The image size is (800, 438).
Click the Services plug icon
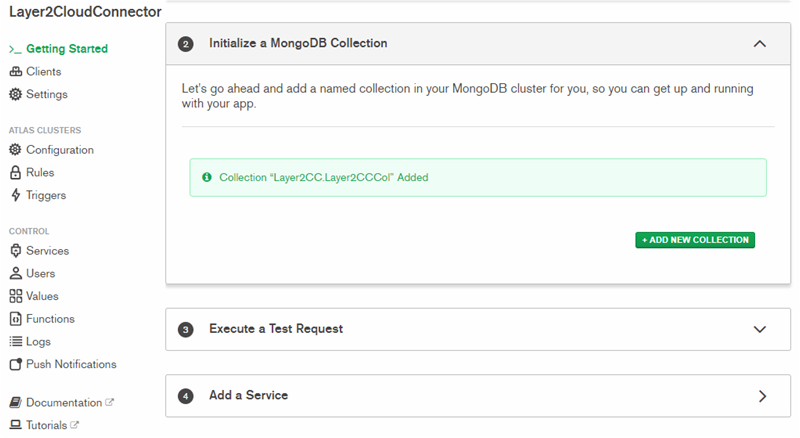tap(15, 251)
